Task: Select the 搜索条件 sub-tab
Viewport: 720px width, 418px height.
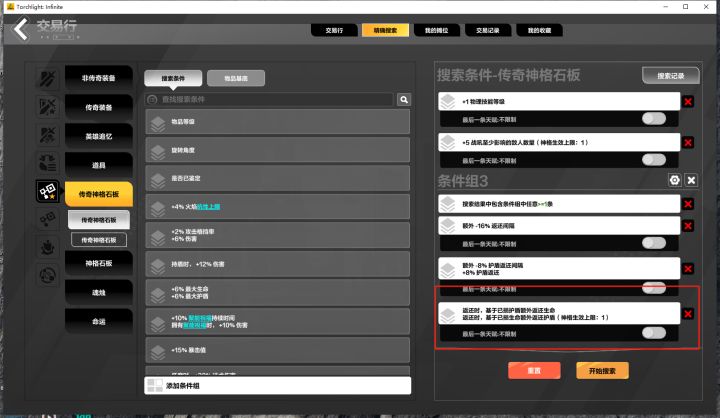Action: click(x=173, y=79)
